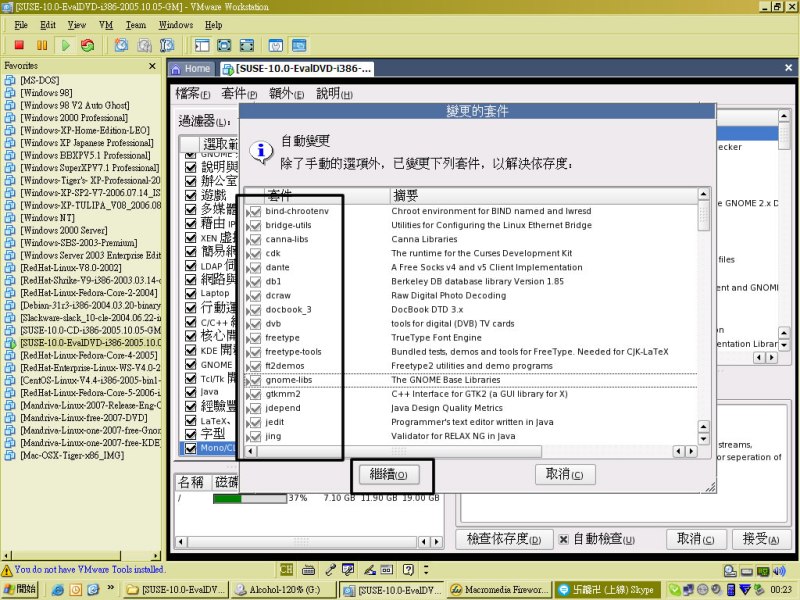
Task: Switch to the Home tab
Action: pyautogui.click(x=191, y=69)
